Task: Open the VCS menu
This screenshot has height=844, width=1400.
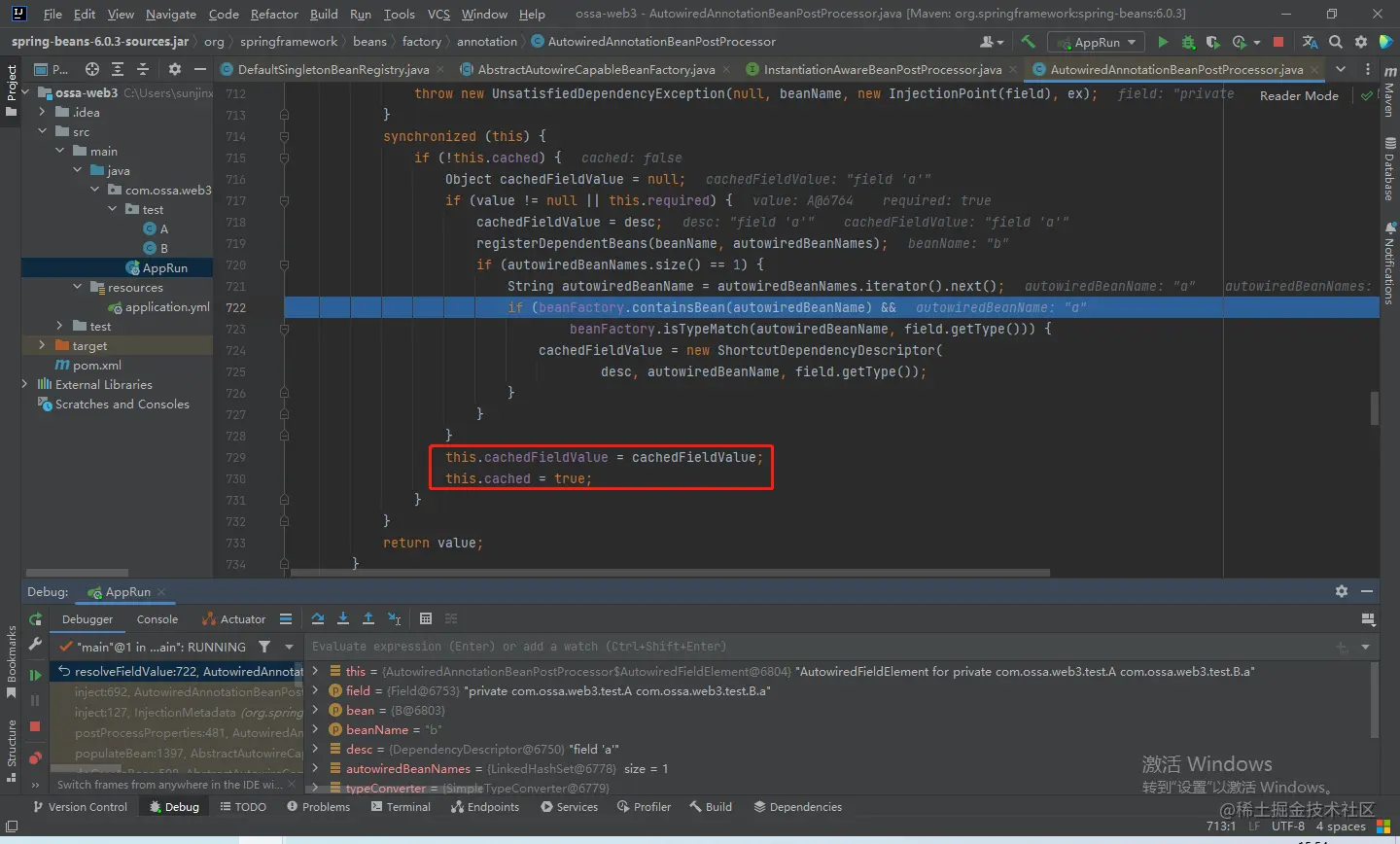Action: 438,14
